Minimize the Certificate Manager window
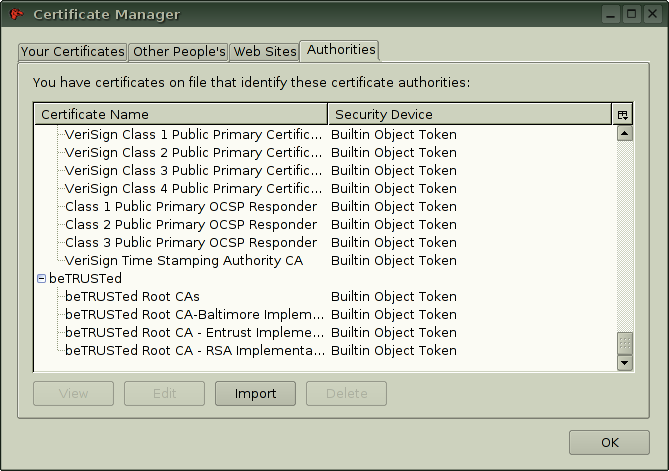This screenshot has height=471, width=669. pos(611,14)
